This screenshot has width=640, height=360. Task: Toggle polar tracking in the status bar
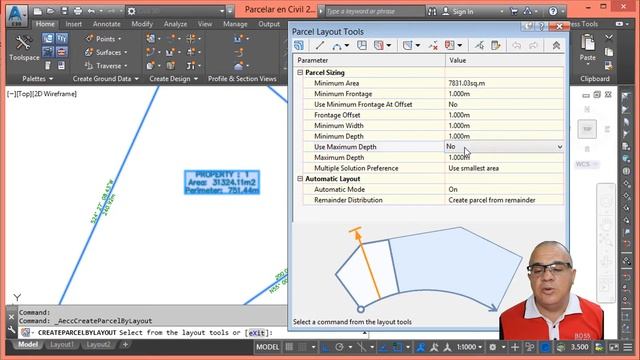[339, 347]
